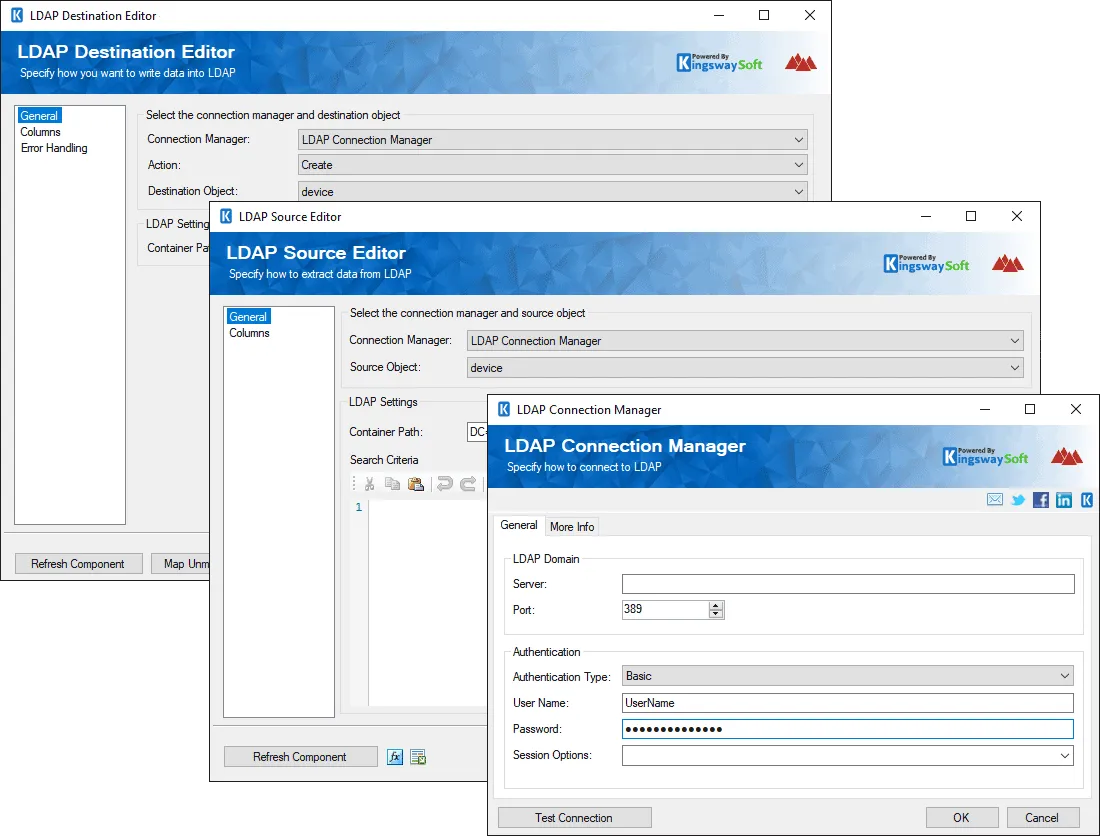Screen dimensions: 1100x836
Task: Click red mountain logo in Connection Manager header
Action: pyautogui.click(x=1066, y=457)
